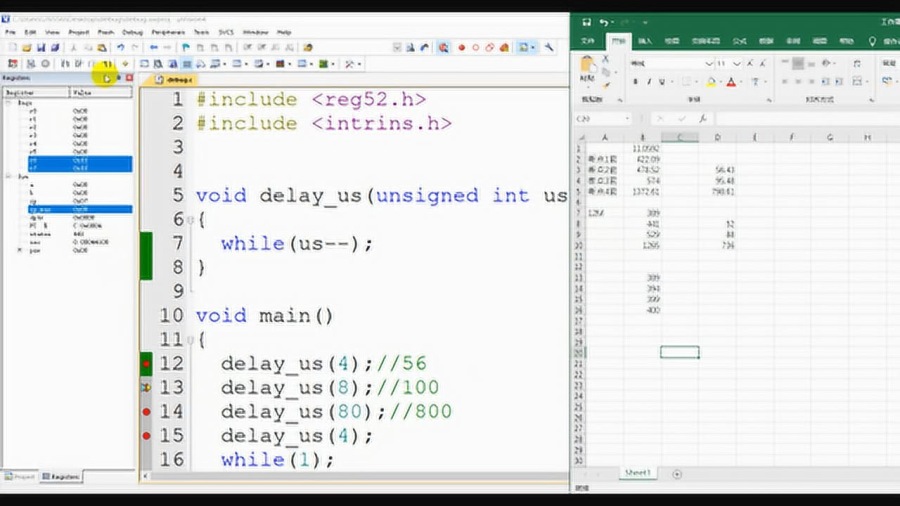Click the Save icon in Keil toolbar
The width and height of the screenshot is (900, 506).
coord(41,48)
